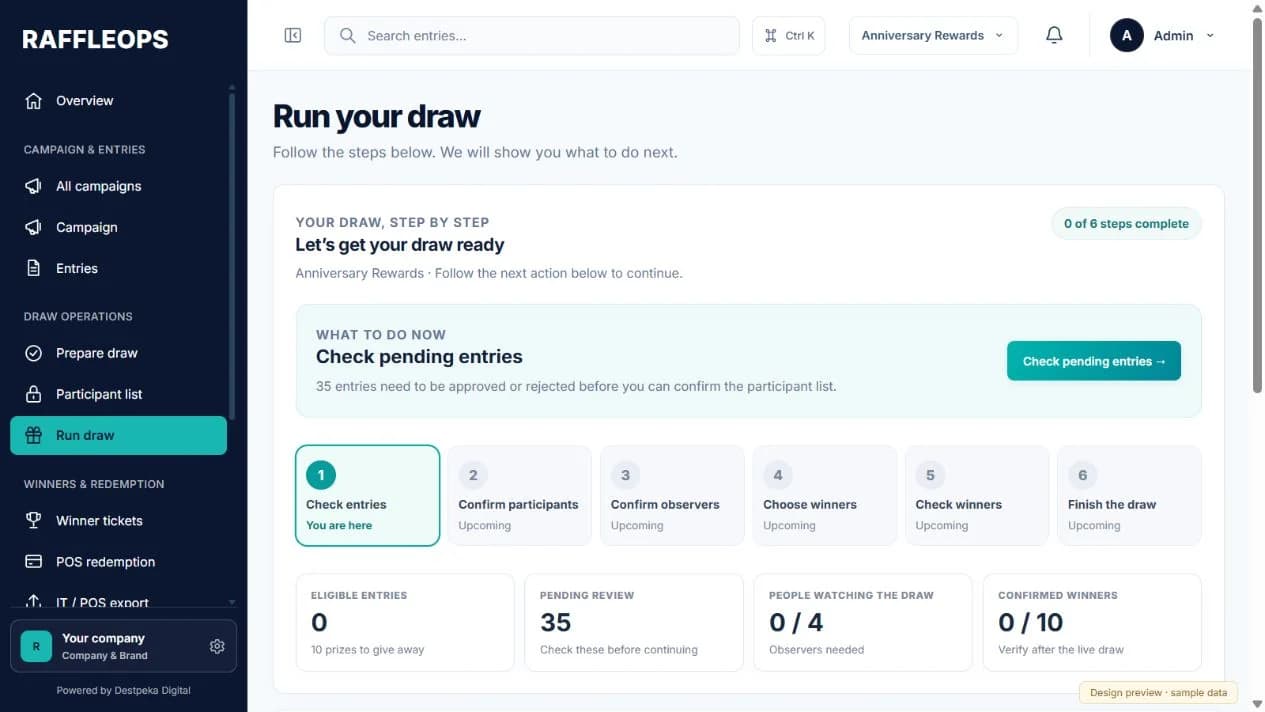Open the Anniversary Rewards campaign dropdown
The height and width of the screenshot is (712, 1265).
pos(933,36)
